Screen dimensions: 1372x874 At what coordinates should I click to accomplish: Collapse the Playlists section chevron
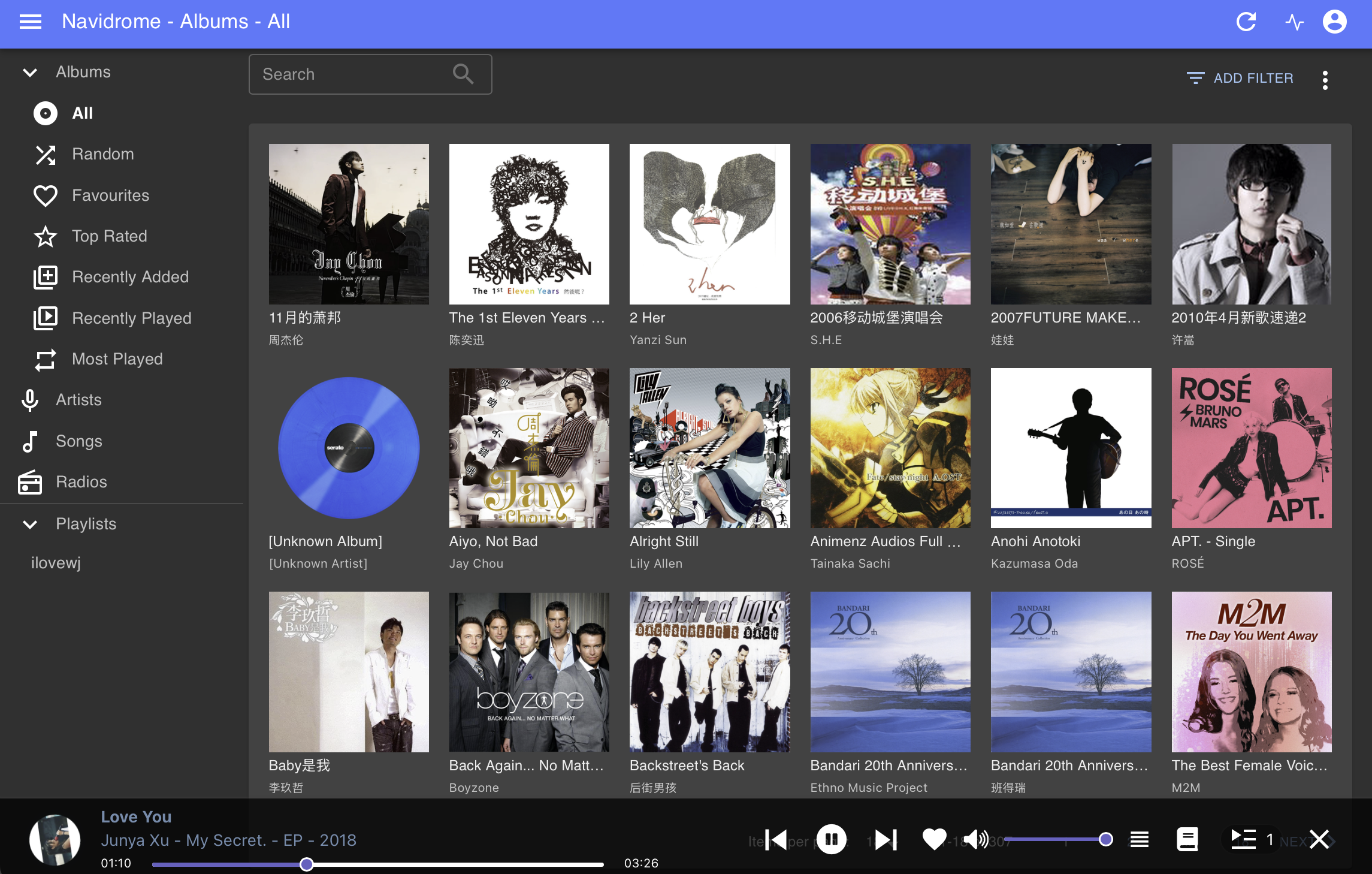tap(30, 525)
